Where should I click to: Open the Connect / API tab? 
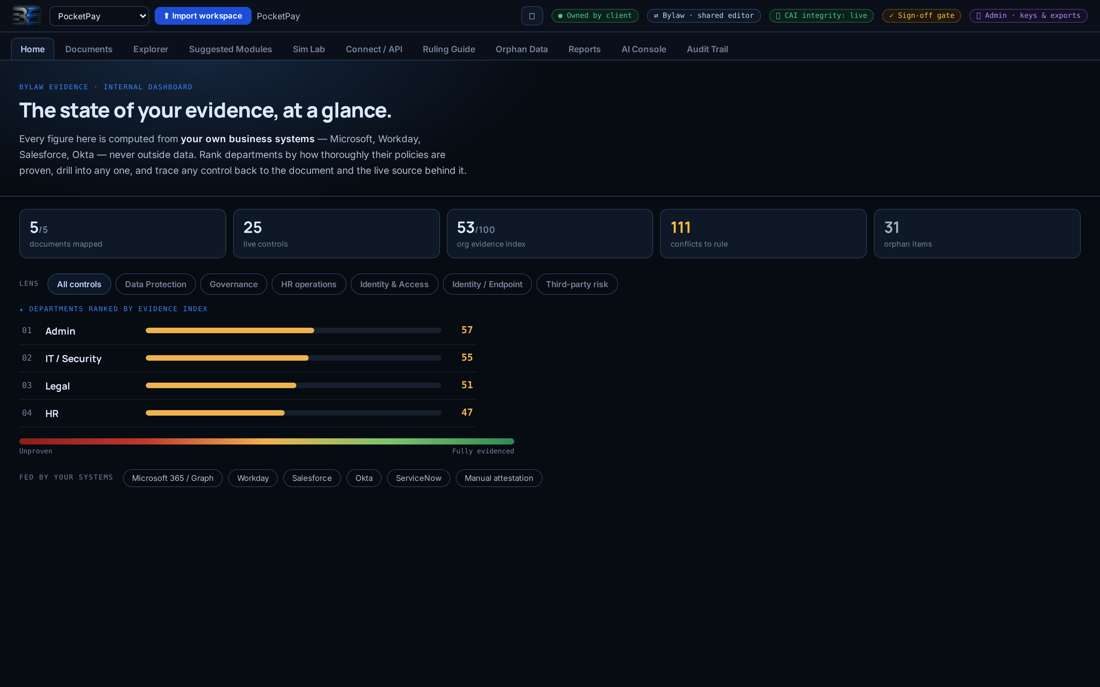[374, 49]
